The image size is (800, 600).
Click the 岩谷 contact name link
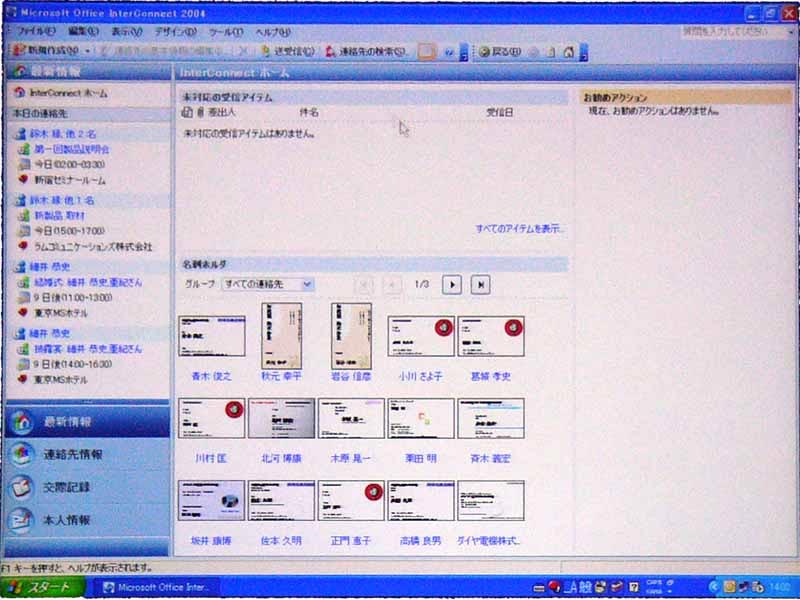tap(351, 377)
